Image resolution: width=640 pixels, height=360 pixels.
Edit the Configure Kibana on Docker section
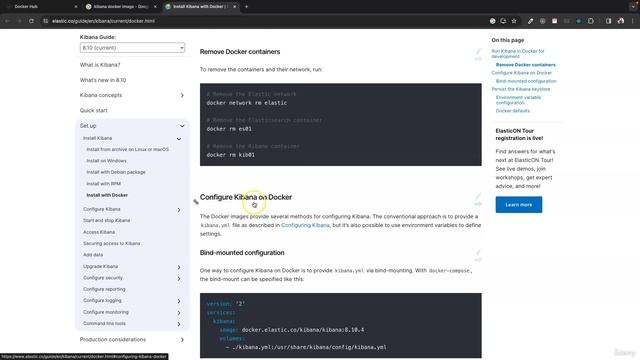click(x=478, y=199)
